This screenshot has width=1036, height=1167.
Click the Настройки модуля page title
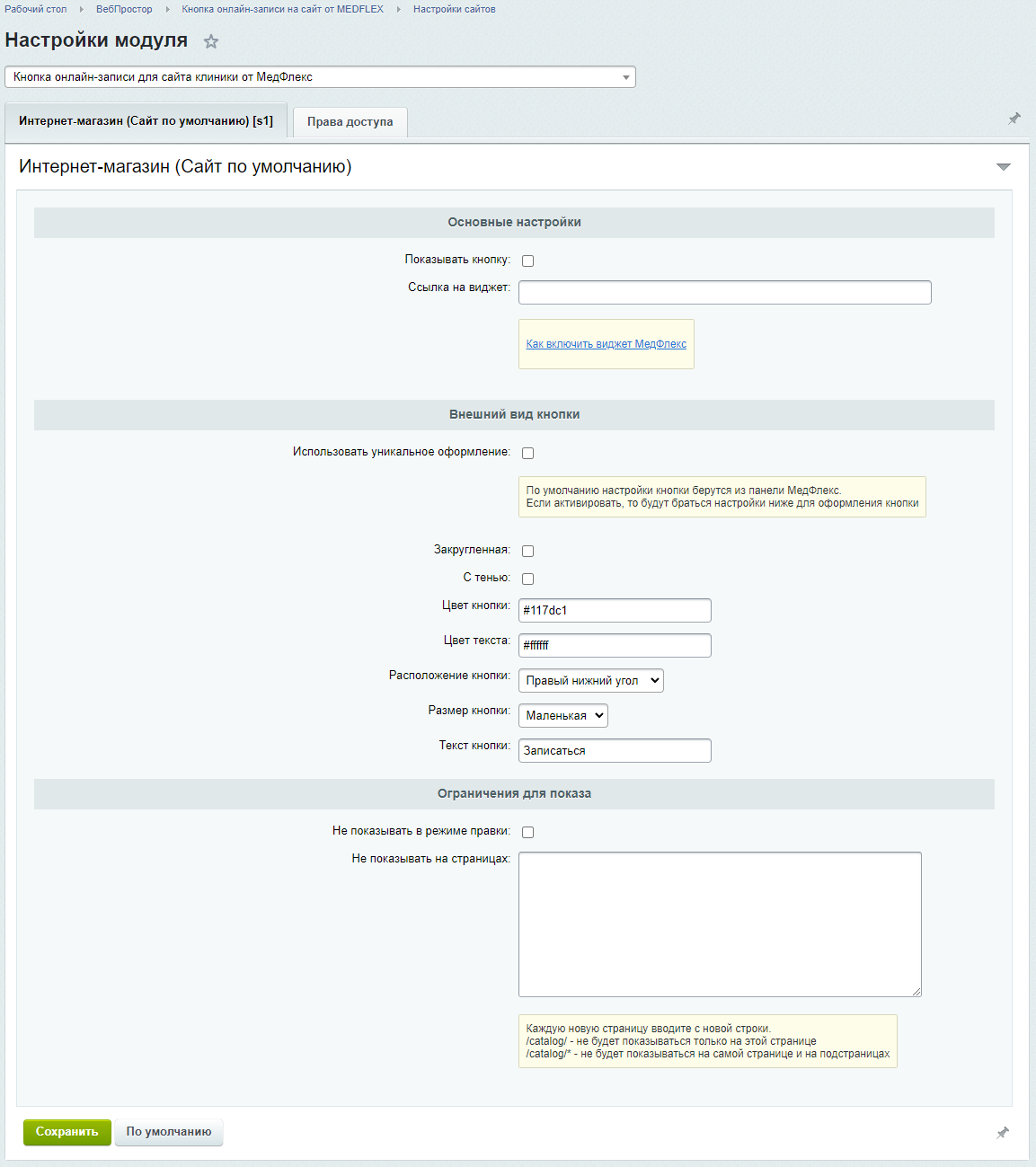tap(96, 40)
